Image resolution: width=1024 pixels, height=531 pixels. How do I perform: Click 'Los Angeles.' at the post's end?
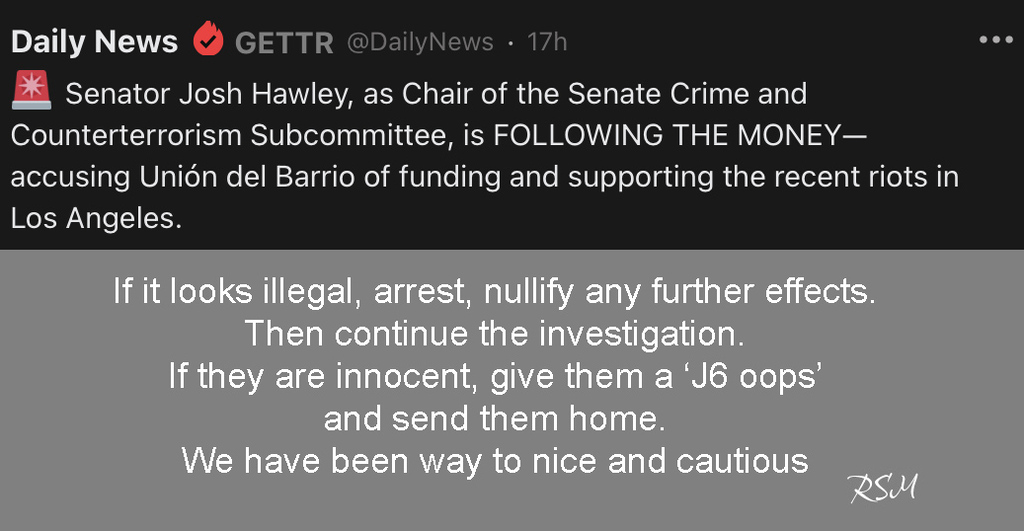96,219
